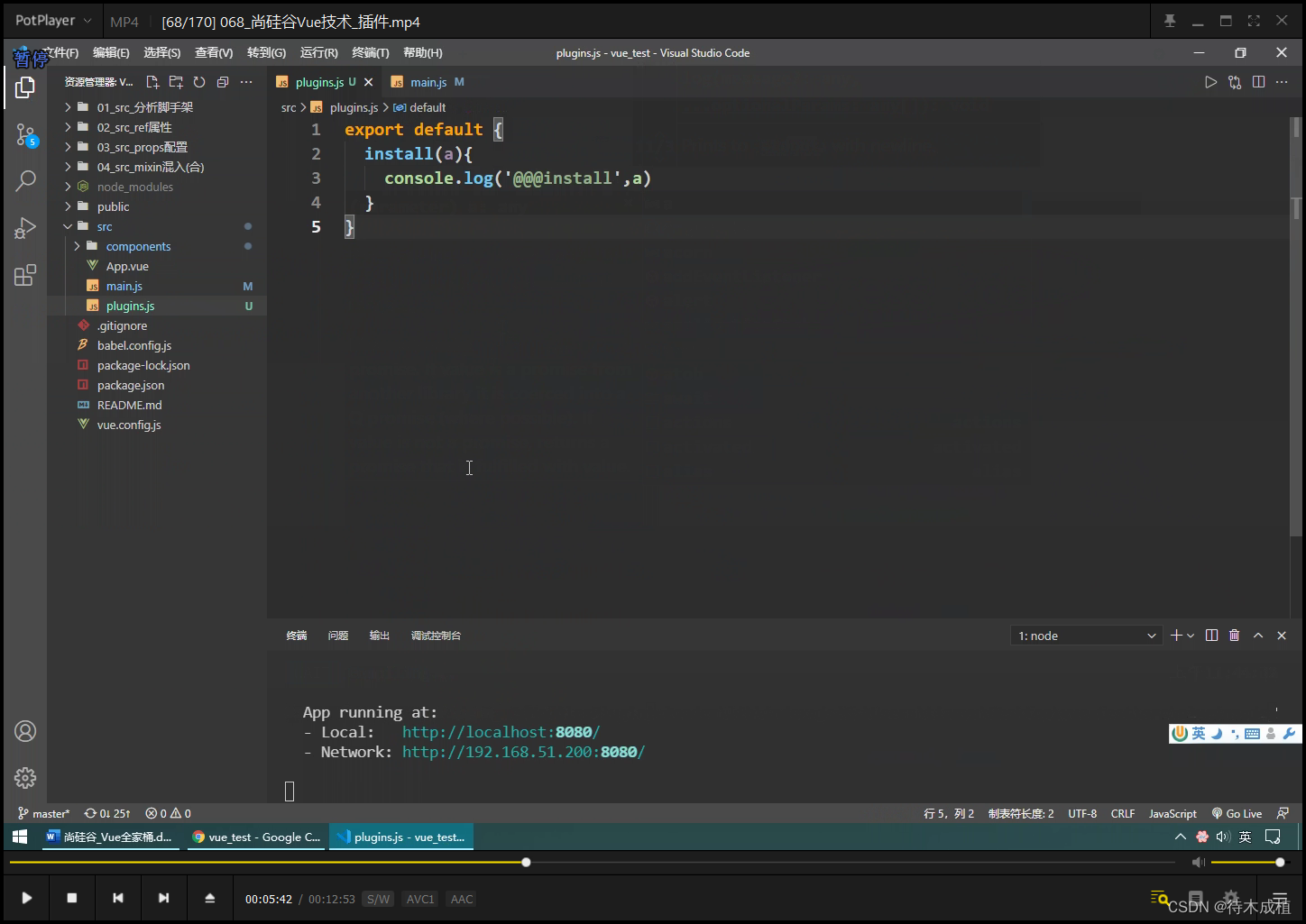The width and height of the screenshot is (1306, 924).
Task: Open the Manage gear in activity bar
Action: point(25,778)
